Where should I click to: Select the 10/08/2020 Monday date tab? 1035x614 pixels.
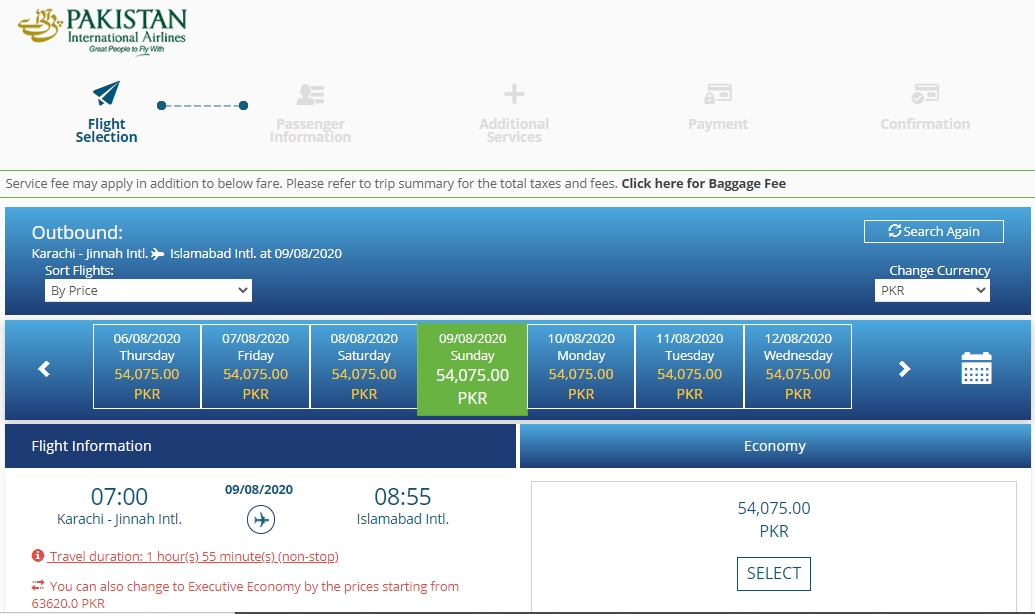(x=581, y=366)
